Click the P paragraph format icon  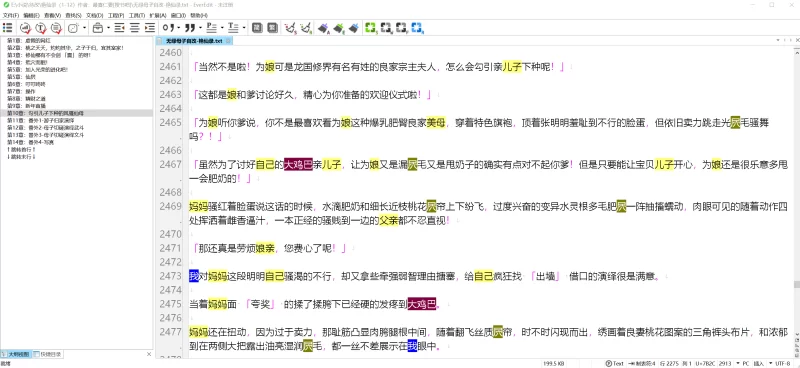click(211, 28)
